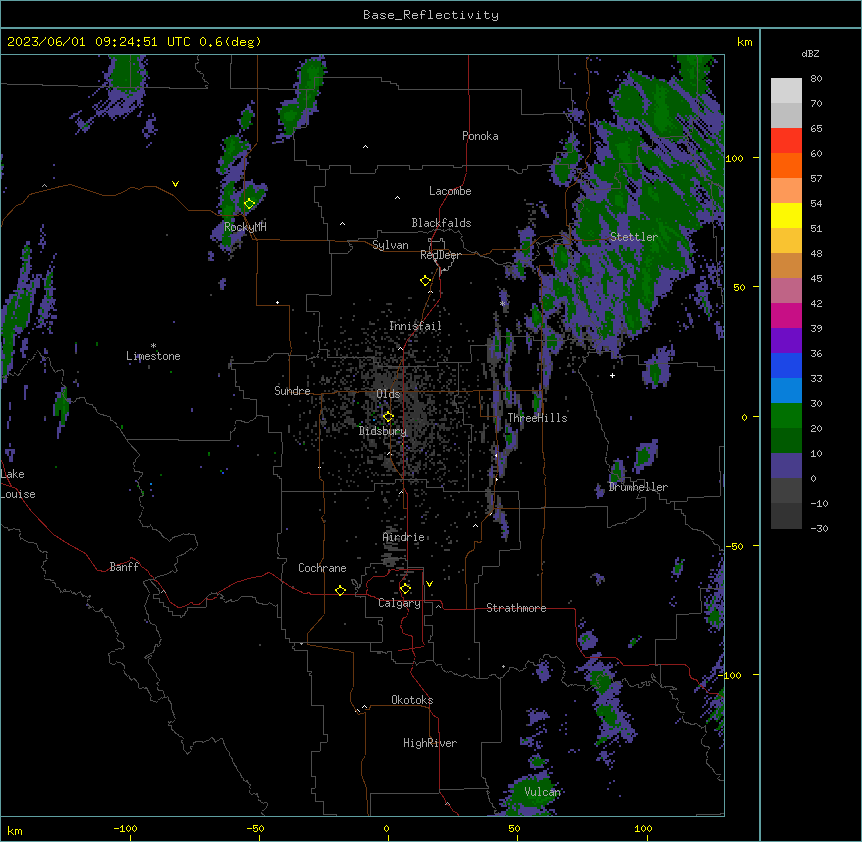Click the Airdrie city label
This screenshot has width=862, height=842.
403,537
